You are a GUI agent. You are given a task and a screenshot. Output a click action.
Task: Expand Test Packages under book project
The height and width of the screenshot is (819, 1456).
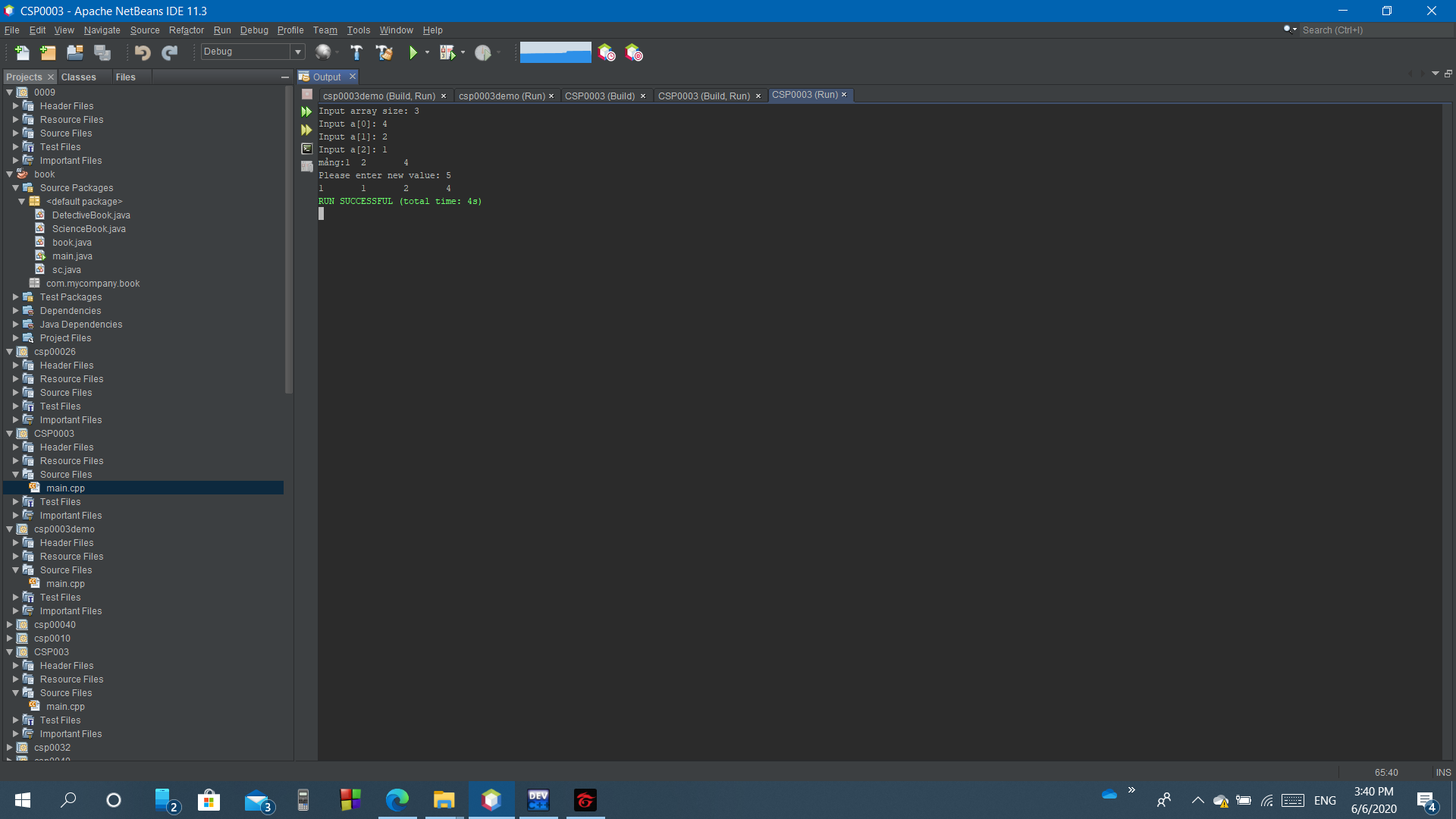(16, 297)
